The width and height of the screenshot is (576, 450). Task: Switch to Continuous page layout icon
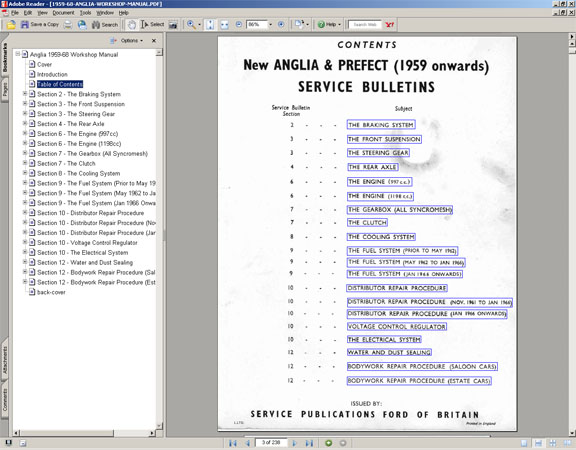pyautogui.click(x=538, y=443)
